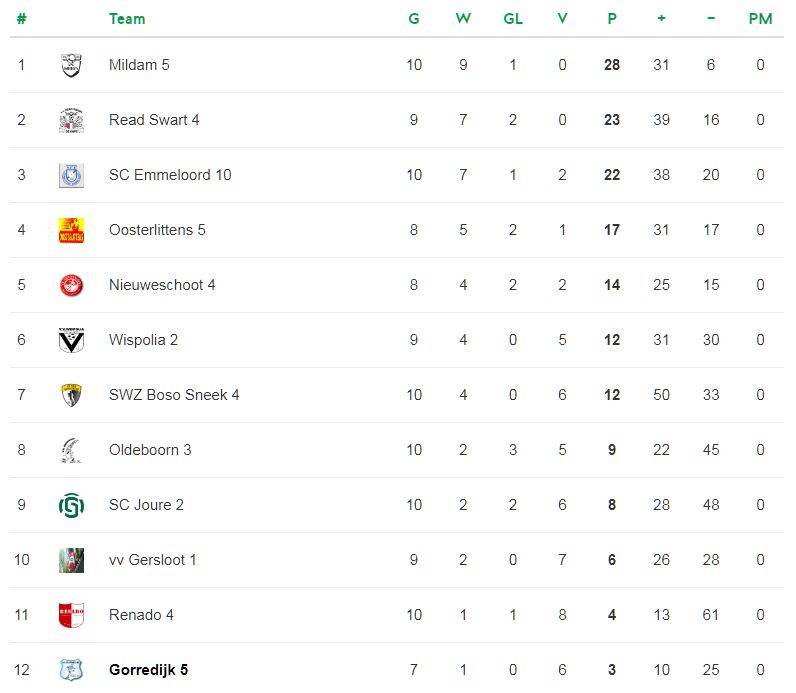This screenshot has width=796, height=693.
Task: Open the Gorredijk 5 team page
Action: pyautogui.click(x=148, y=670)
